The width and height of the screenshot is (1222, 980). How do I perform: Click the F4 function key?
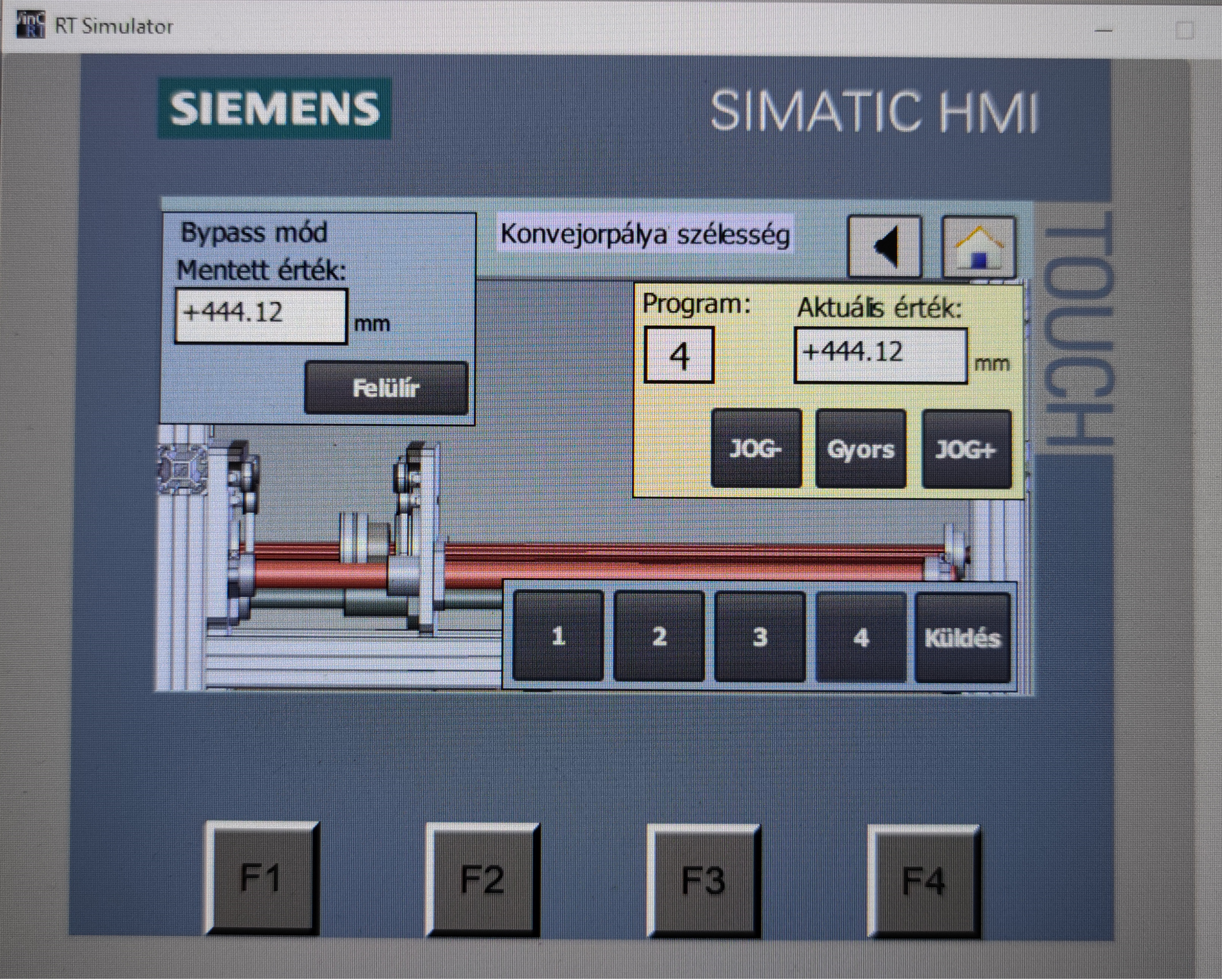(924, 882)
